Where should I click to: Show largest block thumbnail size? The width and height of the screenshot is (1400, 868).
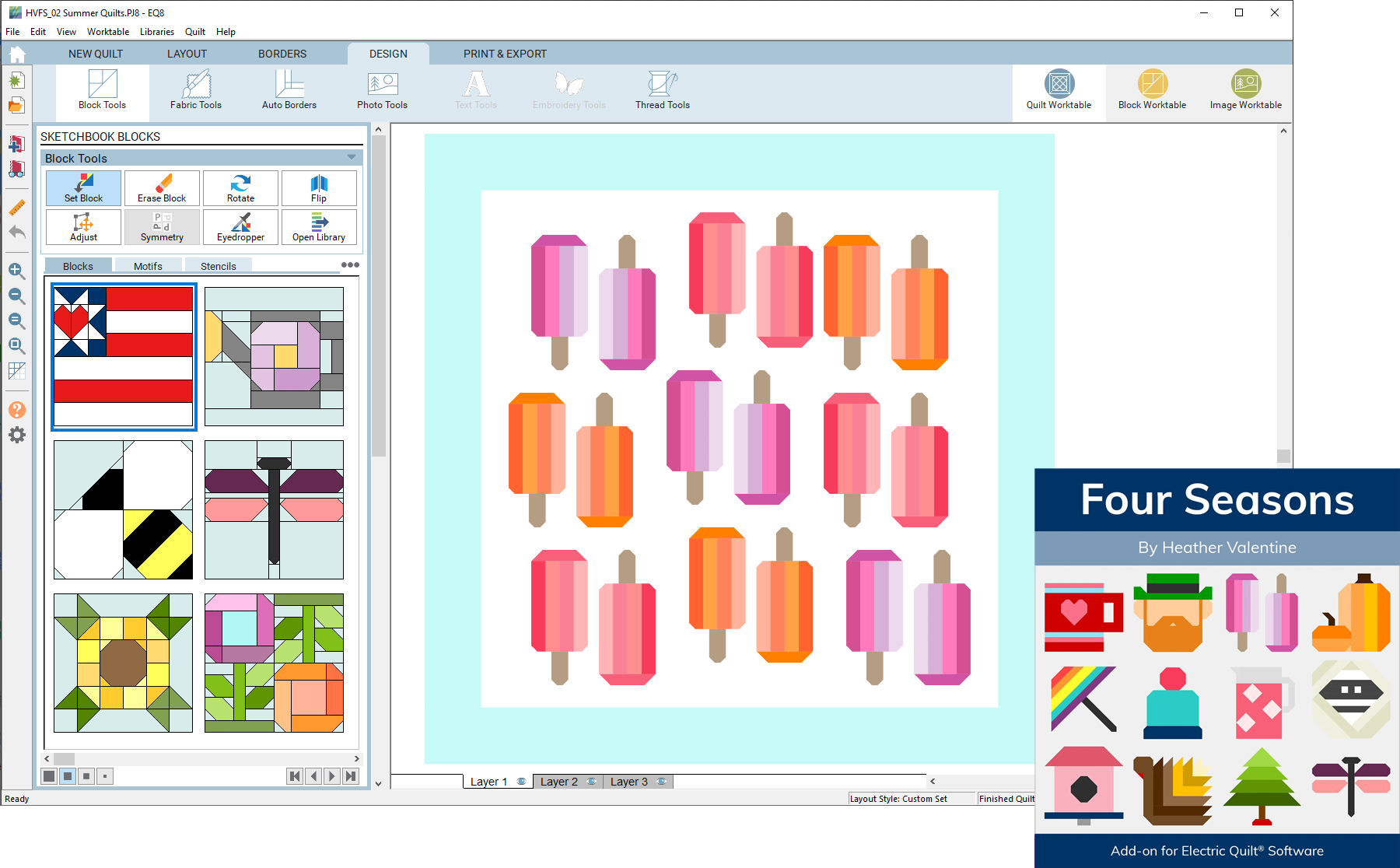click(49, 775)
